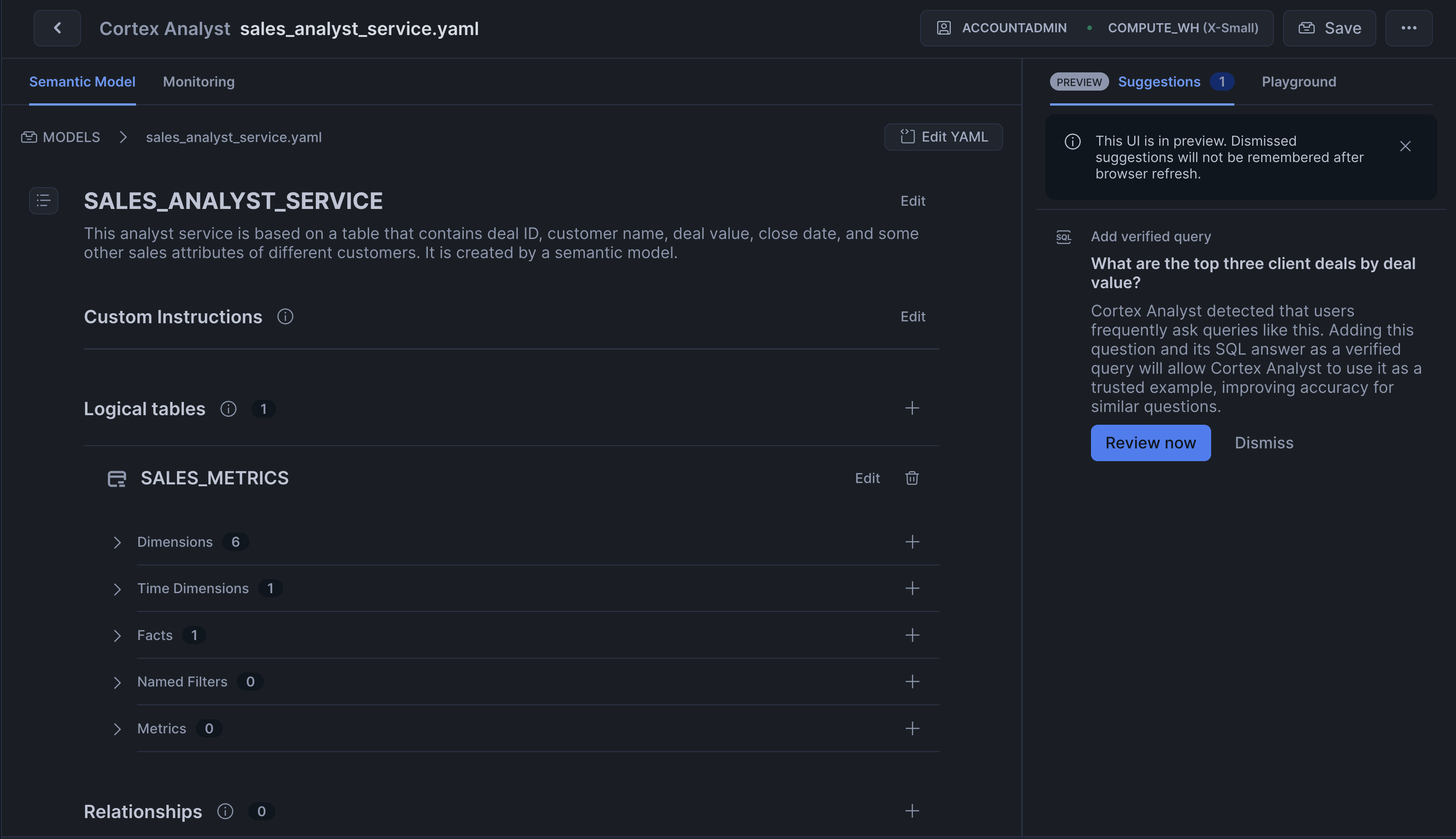Screen dimensions: 1456x839
Task: Open the Playground tab
Action: [1298, 82]
